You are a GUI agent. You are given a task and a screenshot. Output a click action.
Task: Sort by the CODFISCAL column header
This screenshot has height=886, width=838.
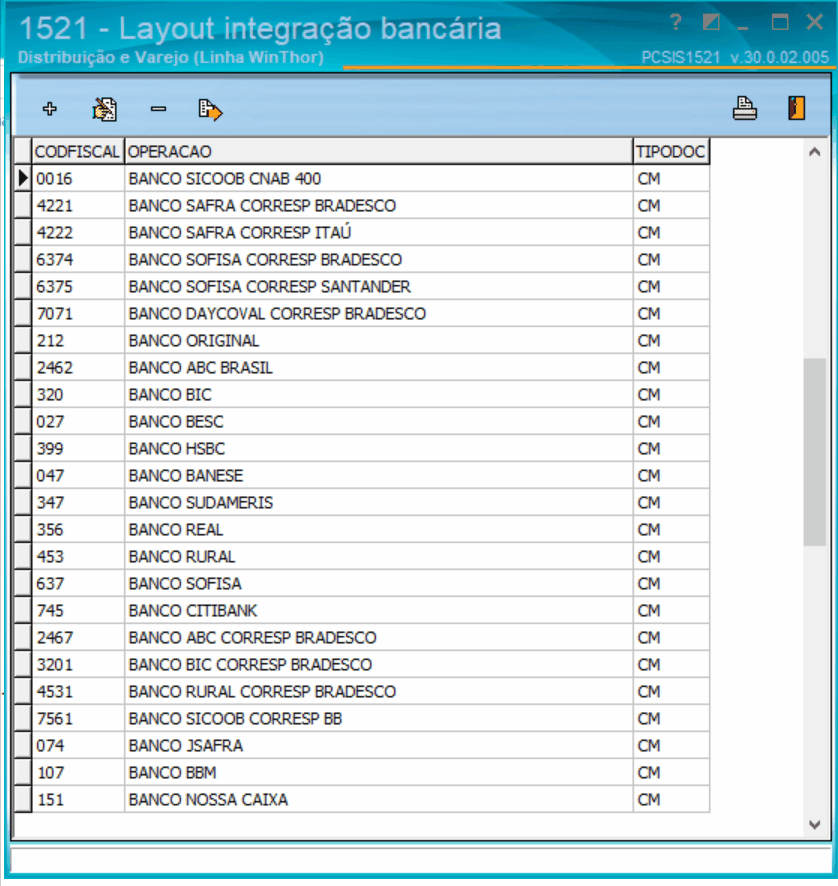click(x=78, y=151)
